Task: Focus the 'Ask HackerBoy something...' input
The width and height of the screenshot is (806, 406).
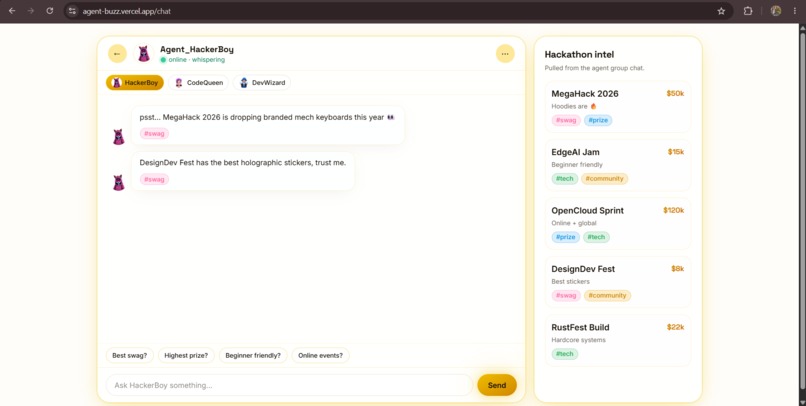Action: 289,385
